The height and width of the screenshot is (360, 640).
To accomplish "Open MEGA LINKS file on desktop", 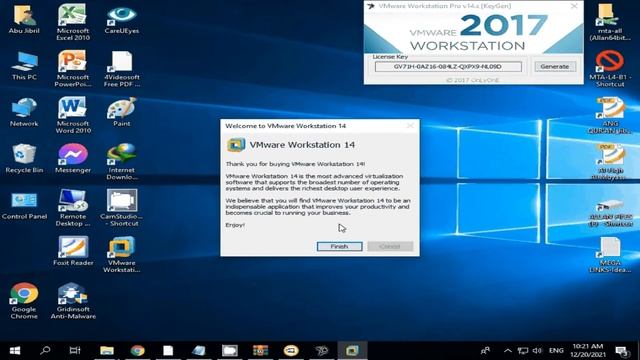I will click(610, 255).
